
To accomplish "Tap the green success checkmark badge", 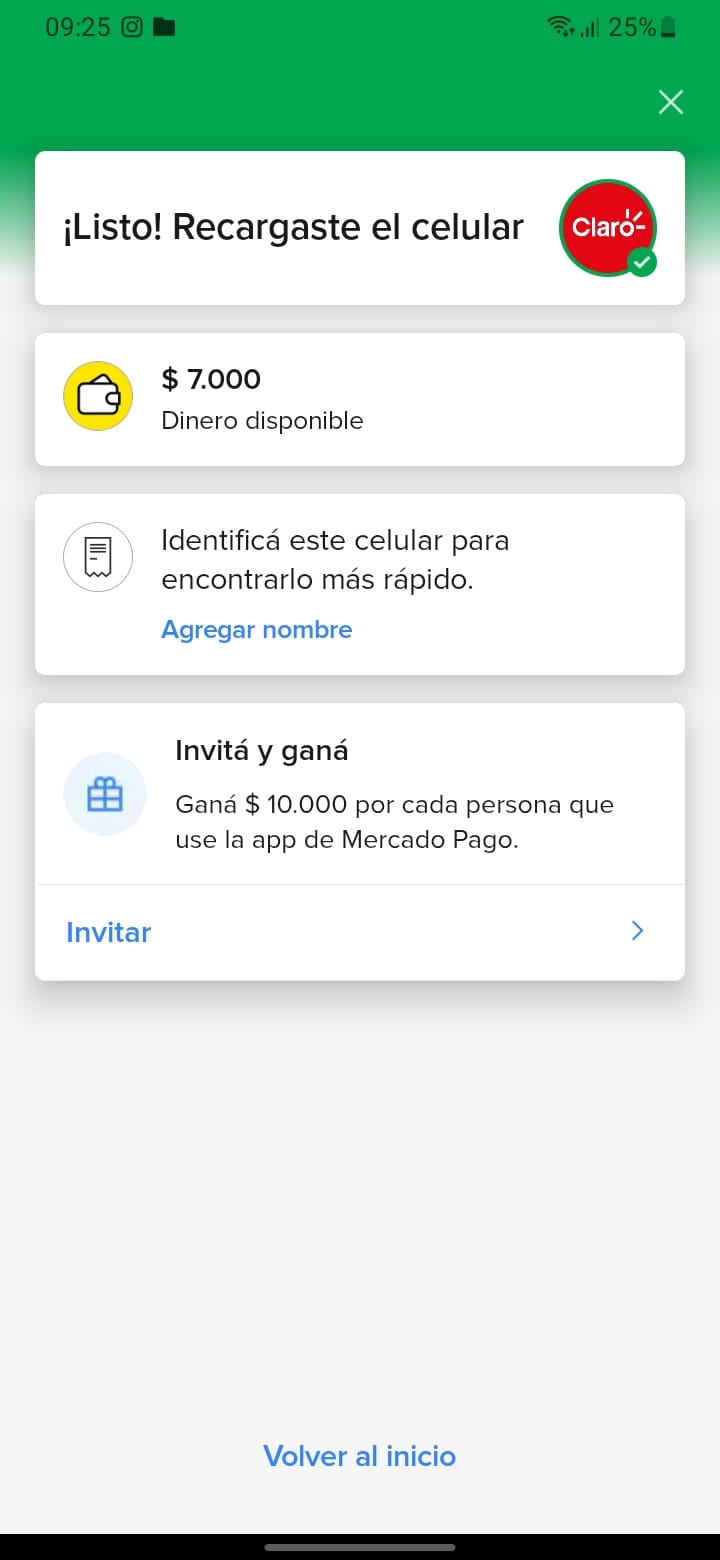I will pyautogui.click(x=642, y=263).
